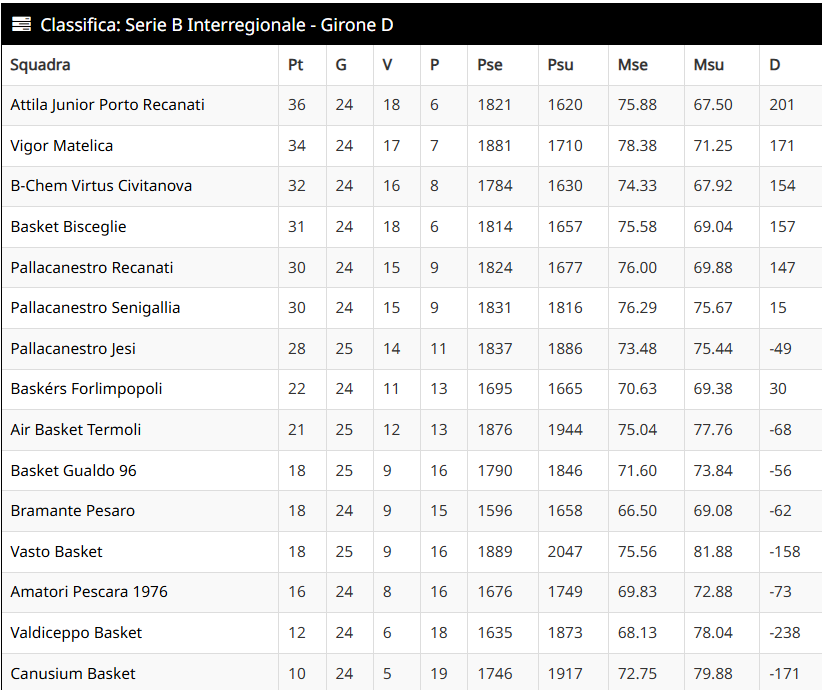Select the Pse column header
Screen dimensions: 822x690
pos(490,65)
